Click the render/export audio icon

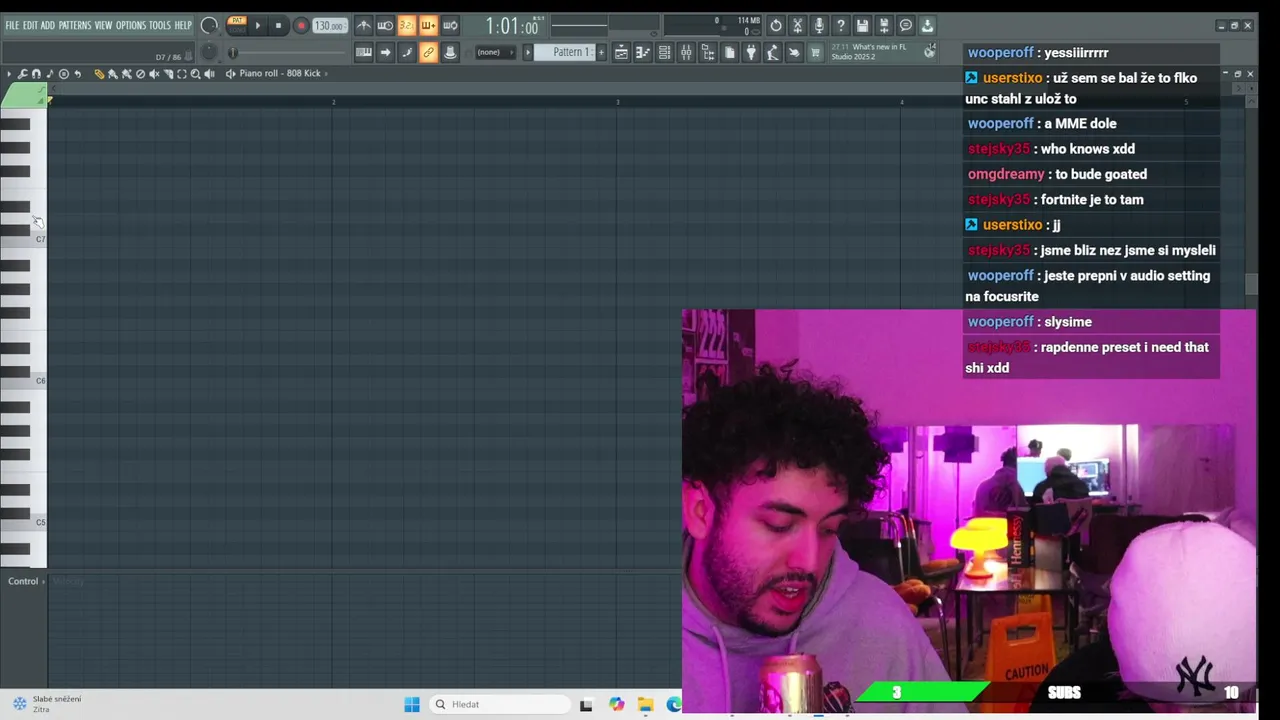pyautogui.click(x=884, y=25)
